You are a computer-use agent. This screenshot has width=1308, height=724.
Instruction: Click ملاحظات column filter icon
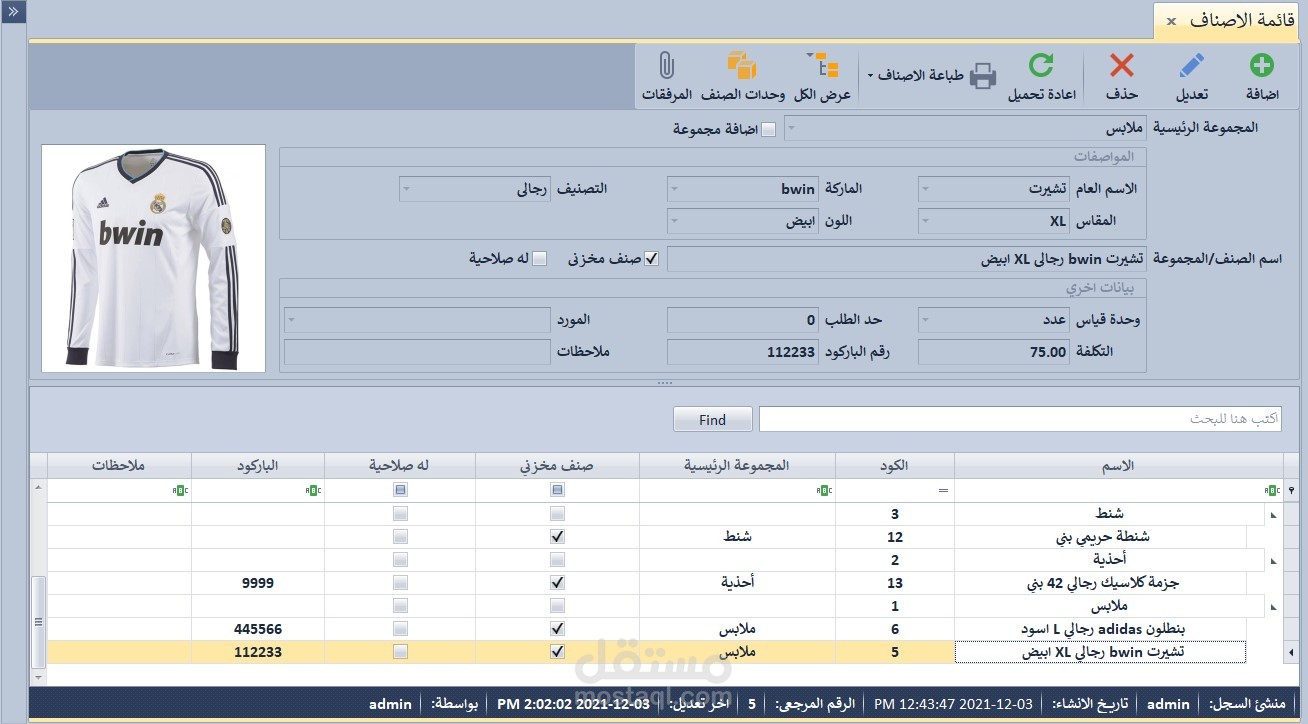pyautogui.click(x=179, y=490)
